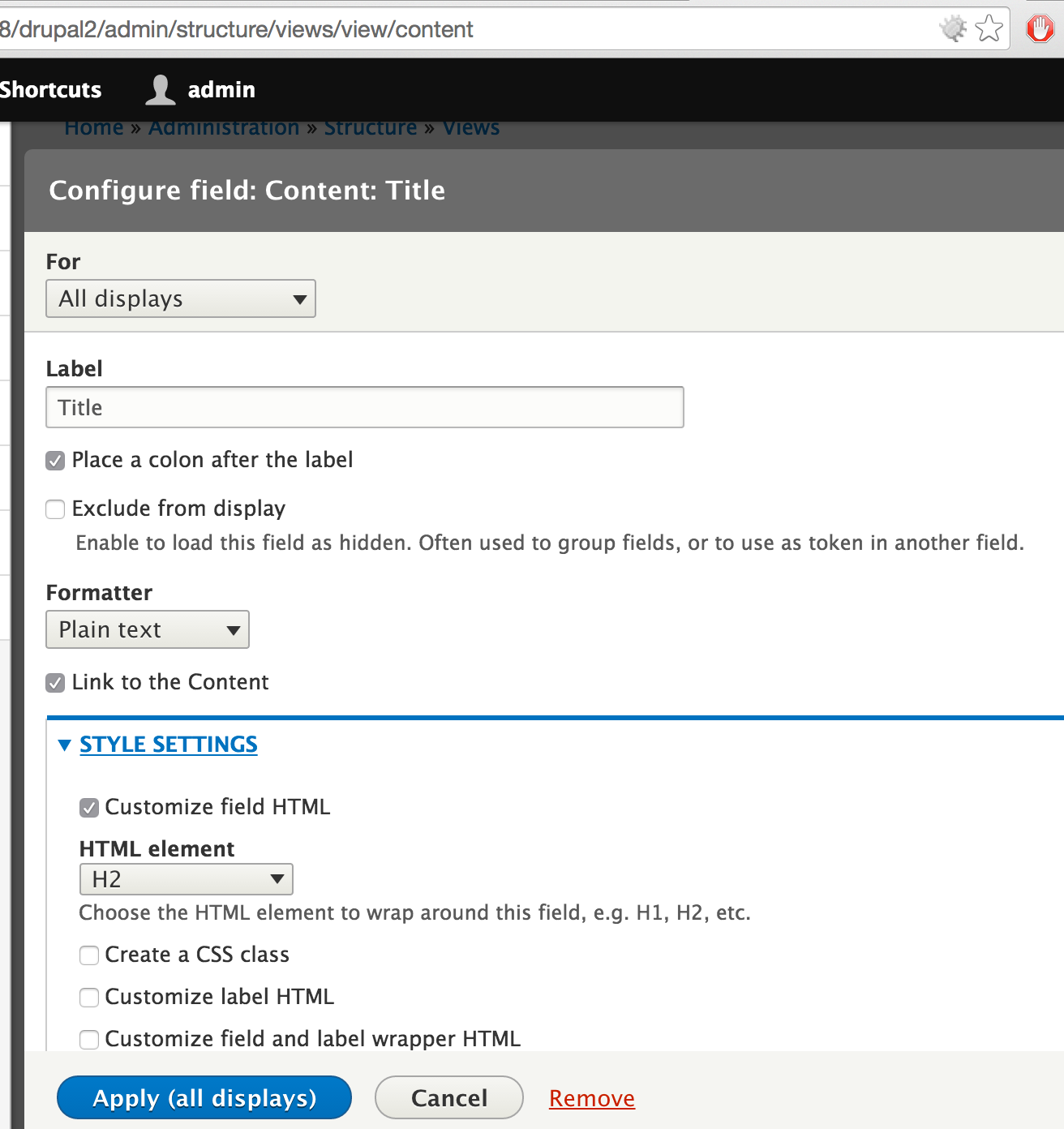
Task: Click inside the Label text field
Action: [x=363, y=407]
